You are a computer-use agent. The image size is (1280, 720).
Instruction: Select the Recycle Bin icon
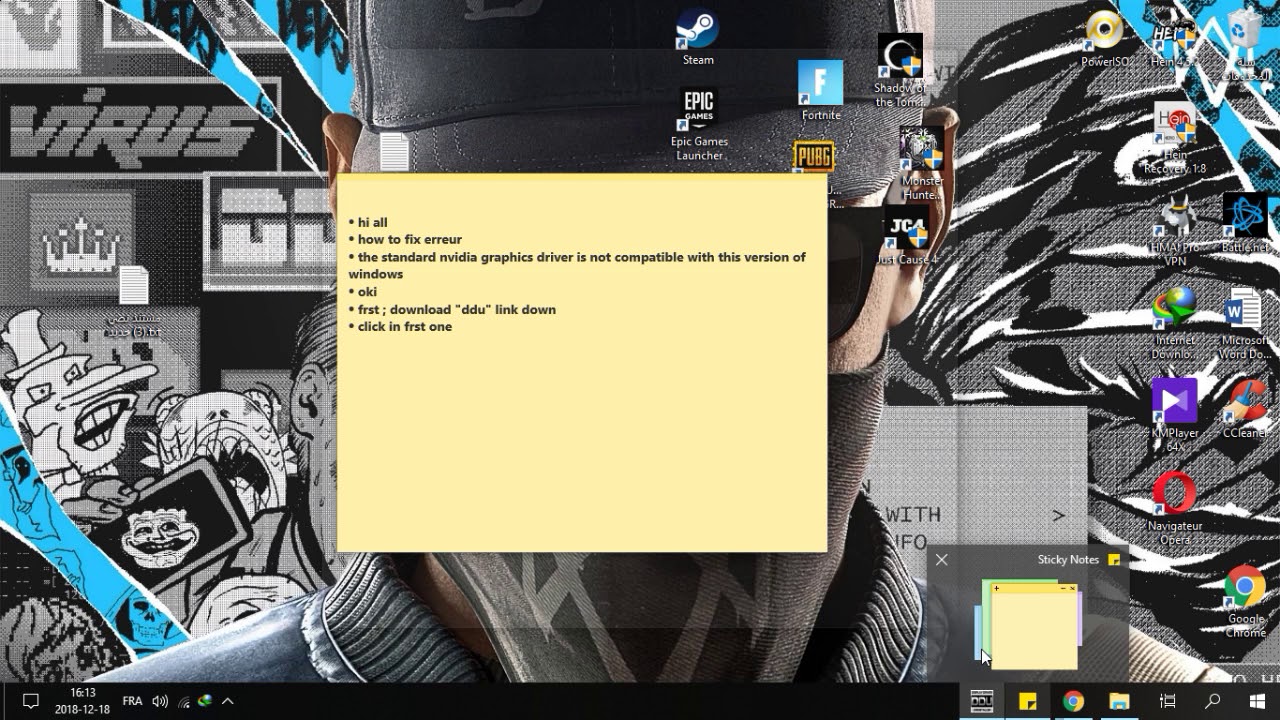(x=1244, y=45)
